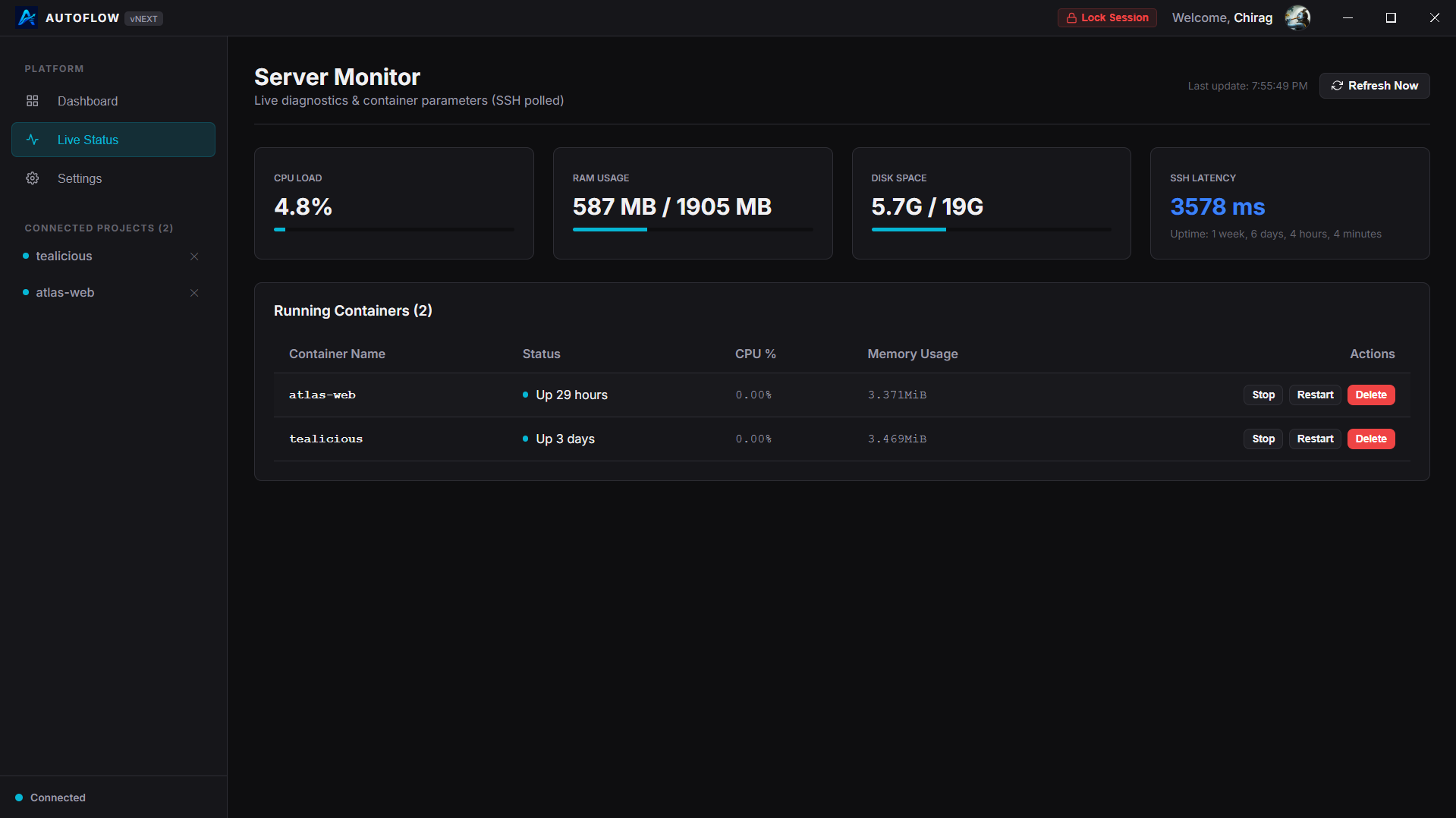The width and height of the screenshot is (1456, 818).
Task: Click the Lock Session button
Action: click(x=1107, y=17)
